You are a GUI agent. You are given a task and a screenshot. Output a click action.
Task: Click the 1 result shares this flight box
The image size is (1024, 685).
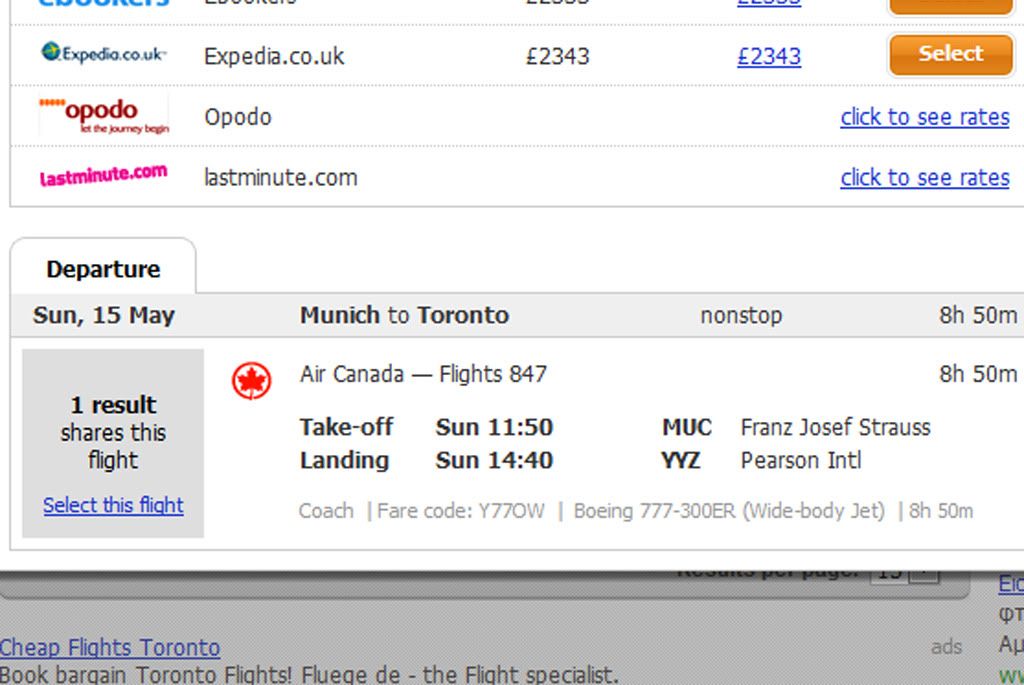tap(113, 443)
